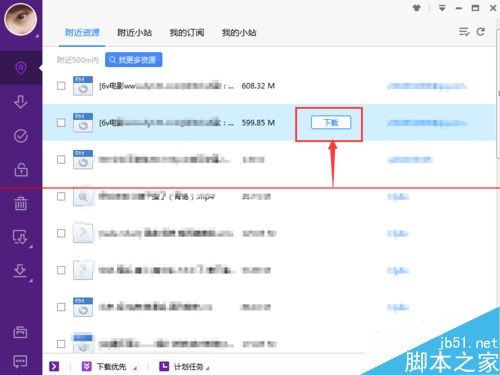Switch to the 我的订阅 tab
This screenshot has width=500, height=375.
point(187,33)
